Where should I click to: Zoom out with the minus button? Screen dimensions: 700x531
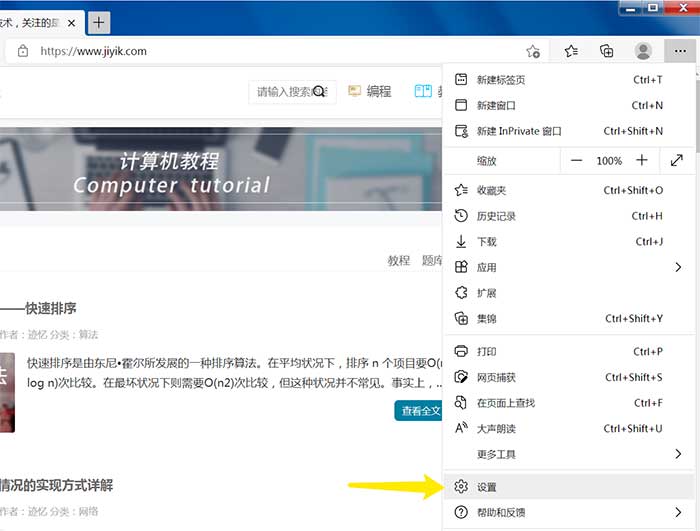576,160
